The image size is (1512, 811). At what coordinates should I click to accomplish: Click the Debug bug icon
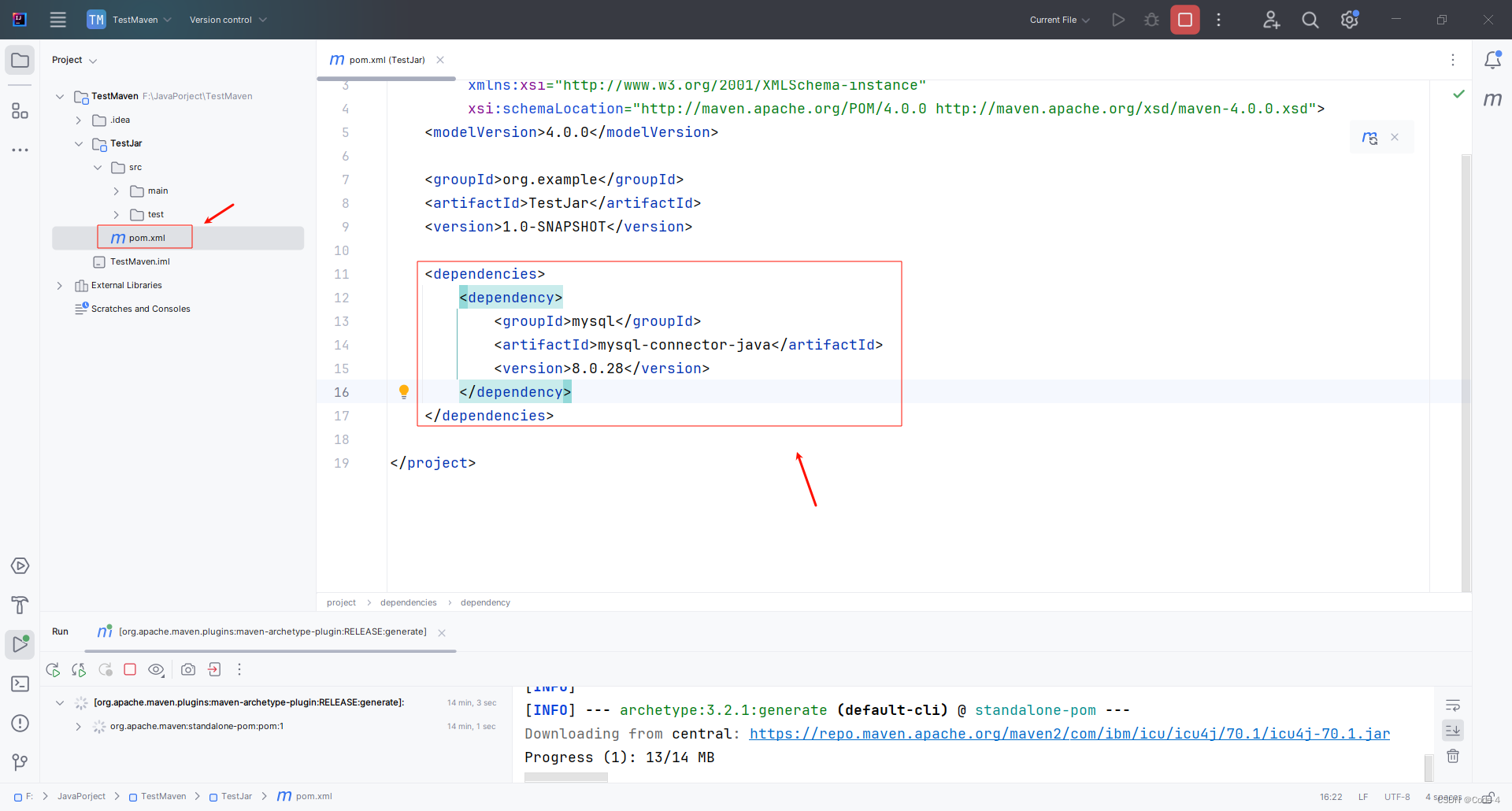click(x=1151, y=20)
